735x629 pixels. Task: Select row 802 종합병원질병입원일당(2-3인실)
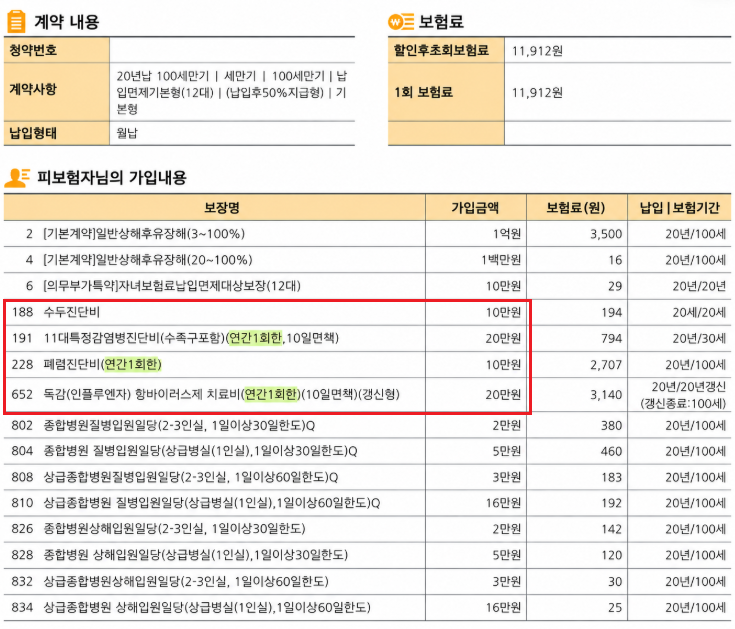coord(368,426)
